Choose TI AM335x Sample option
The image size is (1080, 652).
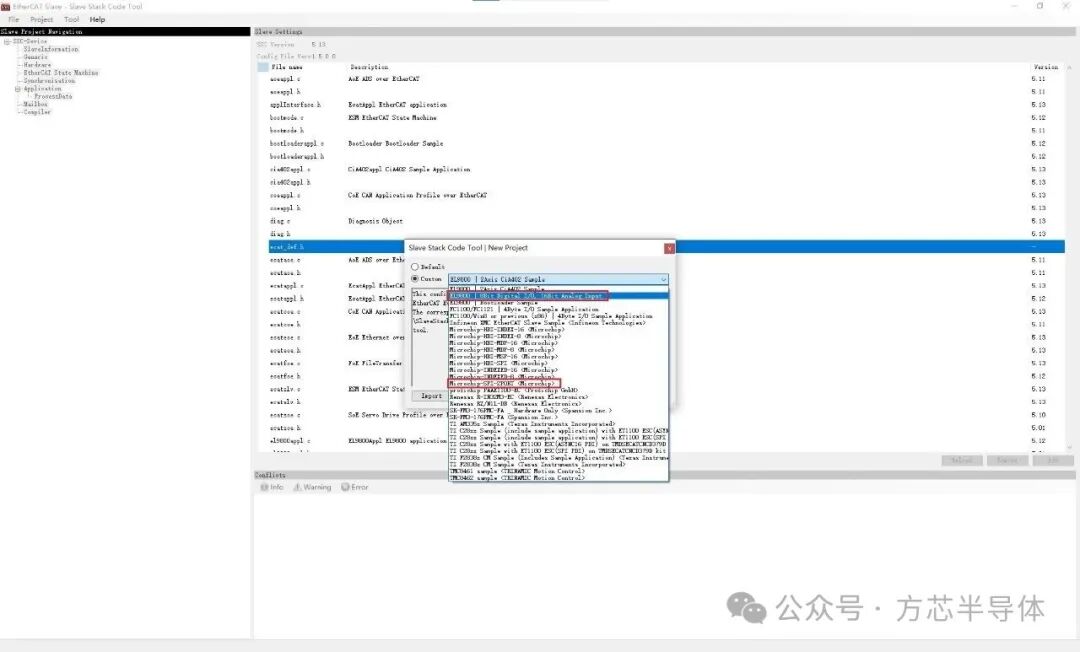[x=558, y=424]
